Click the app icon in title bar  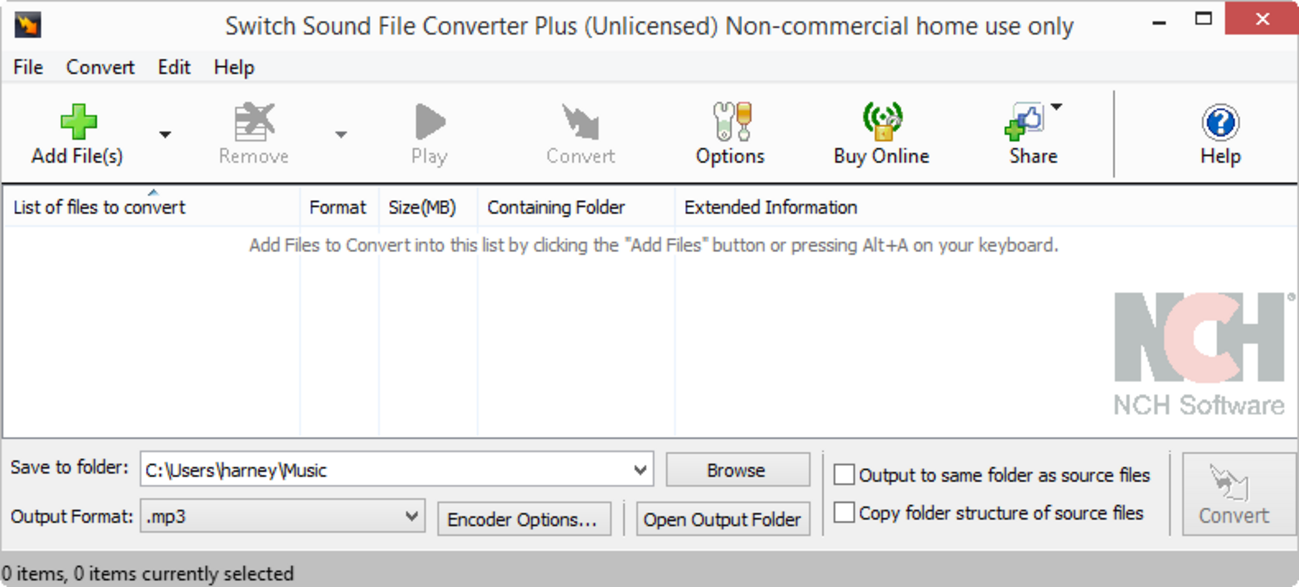click(27, 25)
